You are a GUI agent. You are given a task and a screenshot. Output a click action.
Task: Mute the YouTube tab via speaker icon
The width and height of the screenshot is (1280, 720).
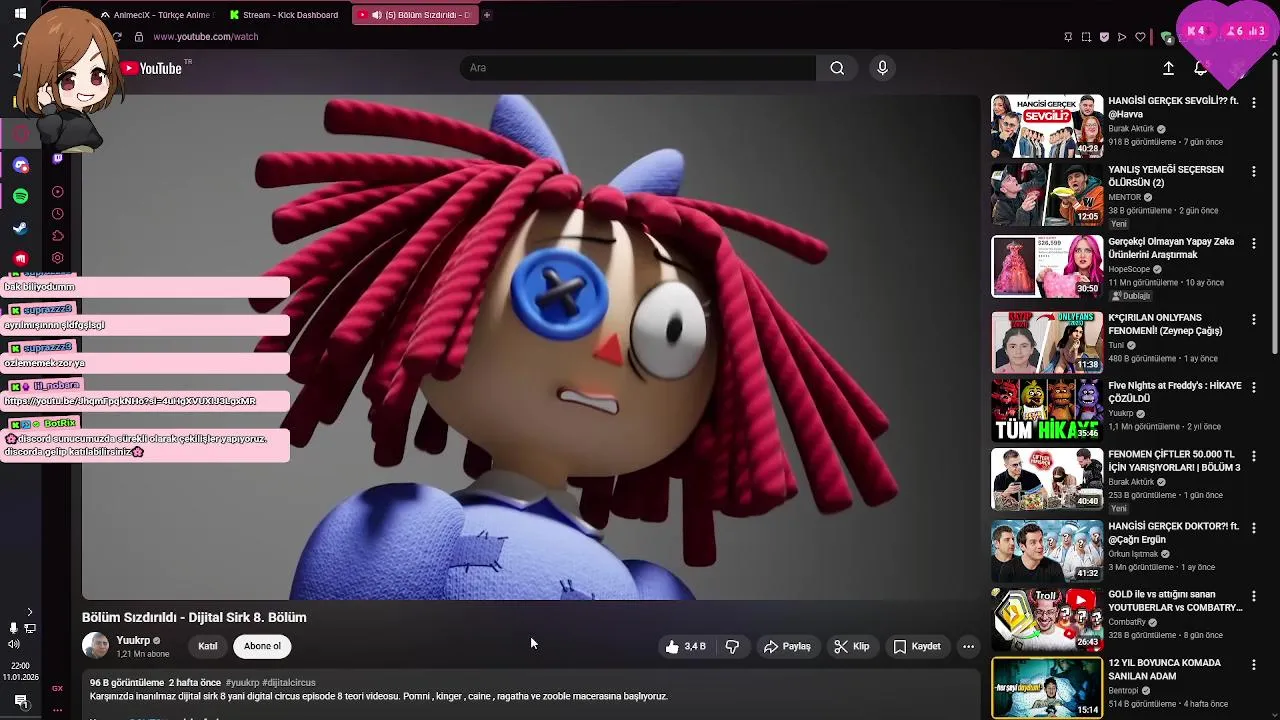tap(377, 15)
